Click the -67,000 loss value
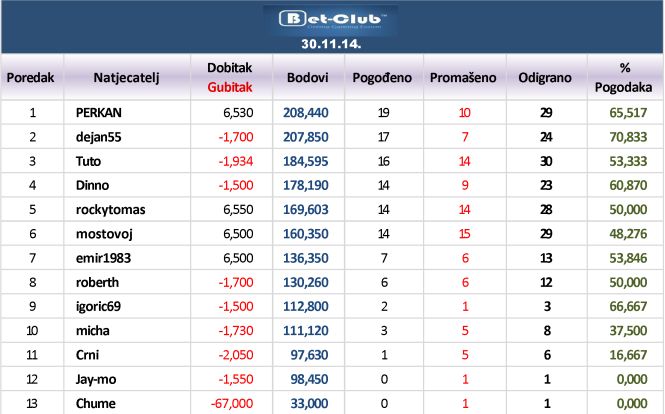This screenshot has height=414, width=665. [232, 403]
